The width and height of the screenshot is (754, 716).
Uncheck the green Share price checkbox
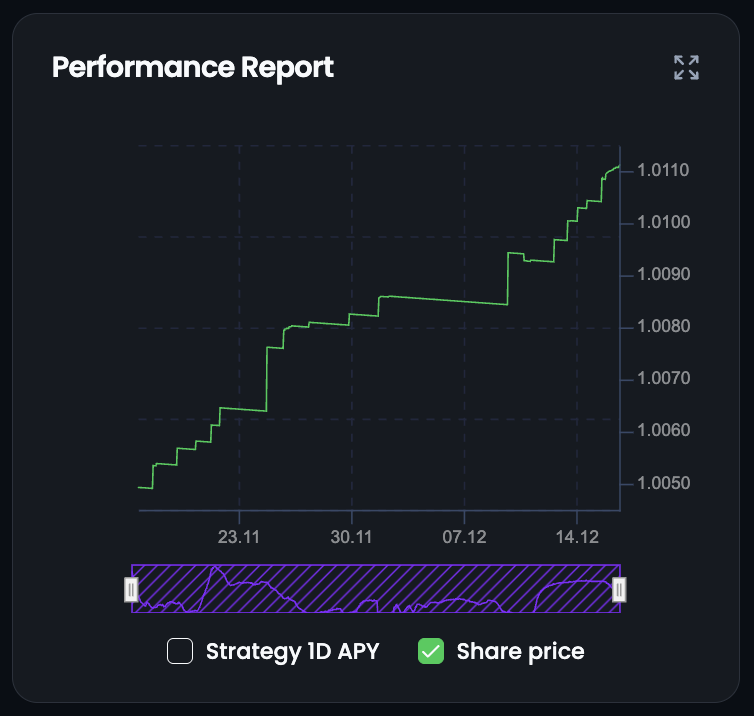coord(431,652)
